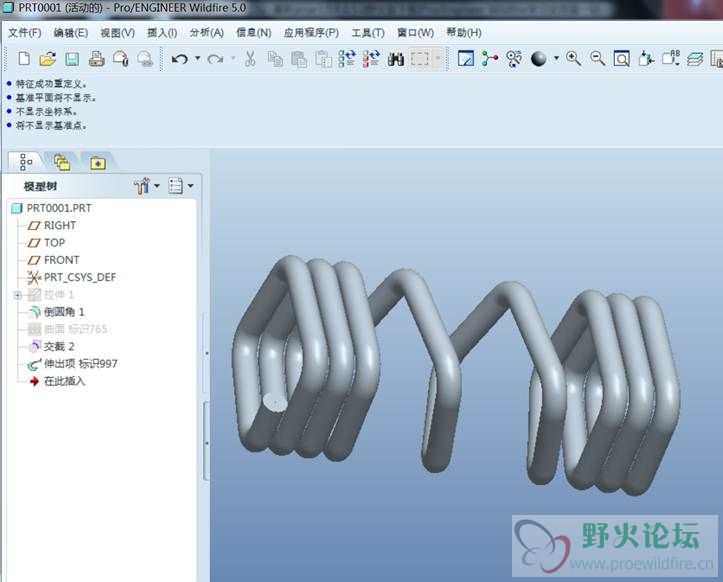Undo the last operation
The width and height of the screenshot is (723, 582).
pyautogui.click(x=179, y=59)
